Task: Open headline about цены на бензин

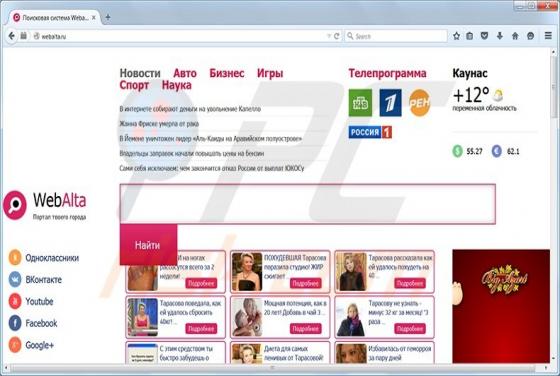Action: 192,154
